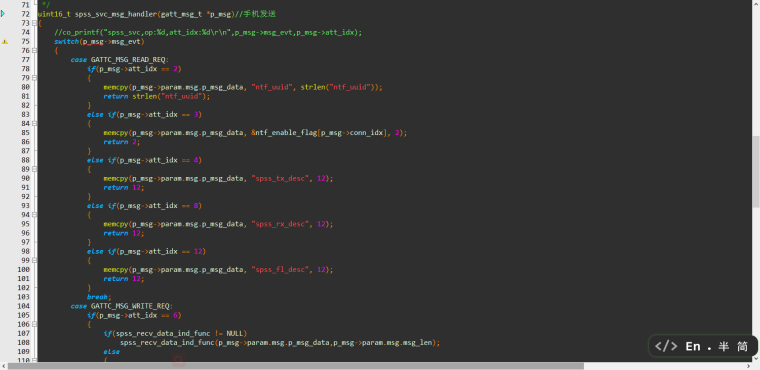The image size is (760, 370).
Task: Click the Chinese comment 手机发送 on line 72
Action: [260, 14]
